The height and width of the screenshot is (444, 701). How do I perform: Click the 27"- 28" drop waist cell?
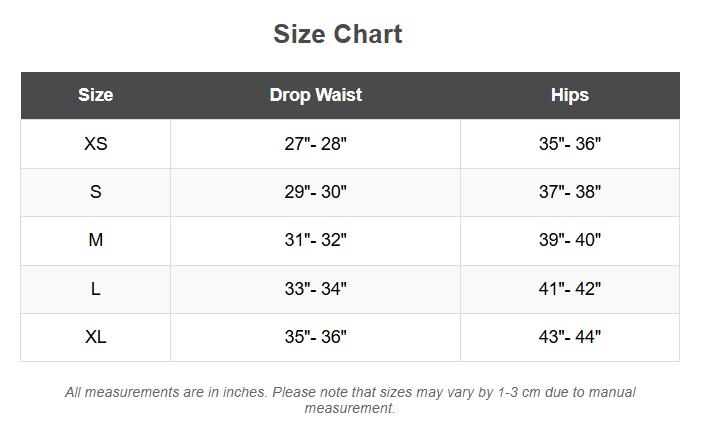point(316,144)
